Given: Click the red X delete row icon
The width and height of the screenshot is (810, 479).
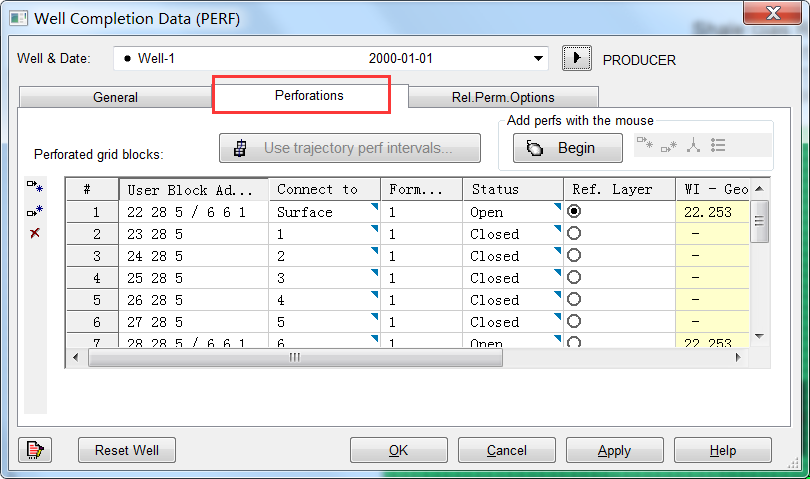Looking at the screenshot, I should [x=35, y=233].
